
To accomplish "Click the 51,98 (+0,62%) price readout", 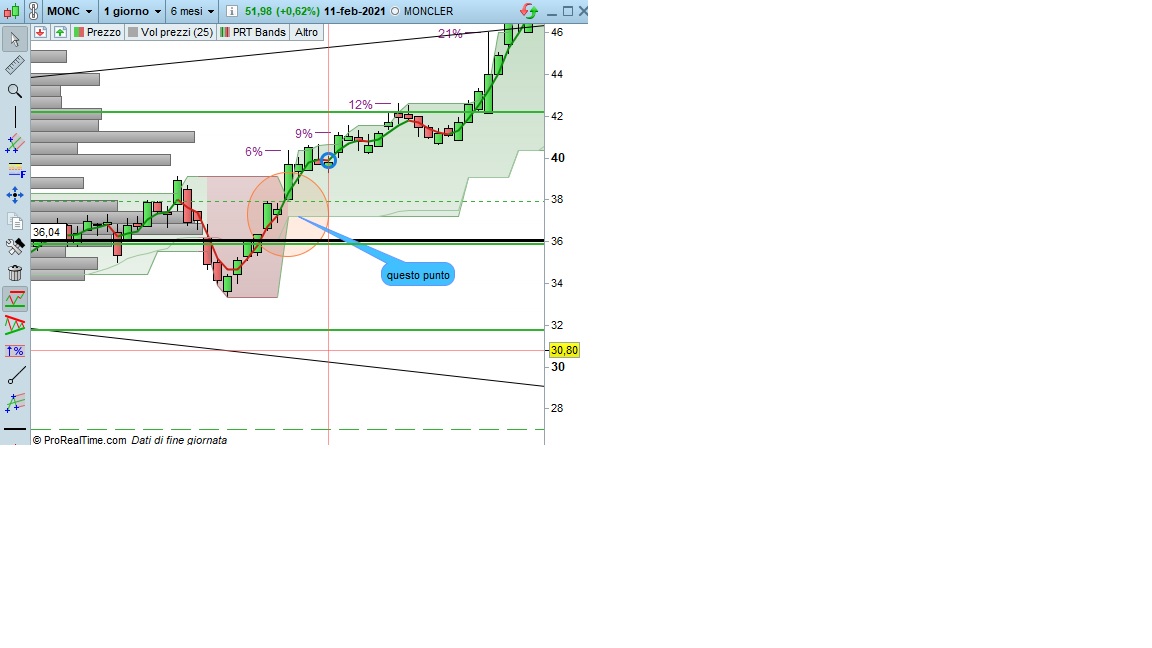I will coord(282,11).
